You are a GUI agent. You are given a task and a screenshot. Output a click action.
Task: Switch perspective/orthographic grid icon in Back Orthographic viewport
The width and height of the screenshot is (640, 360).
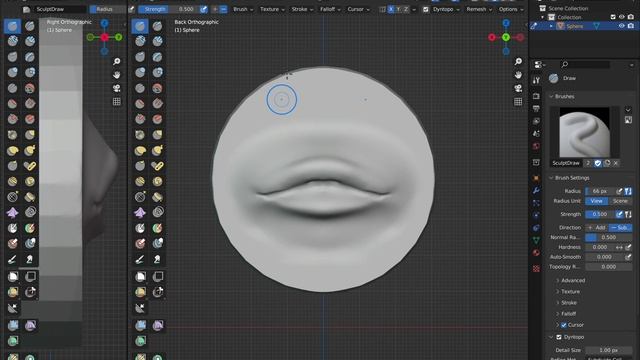pyautogui.click(x=518, y=102)
